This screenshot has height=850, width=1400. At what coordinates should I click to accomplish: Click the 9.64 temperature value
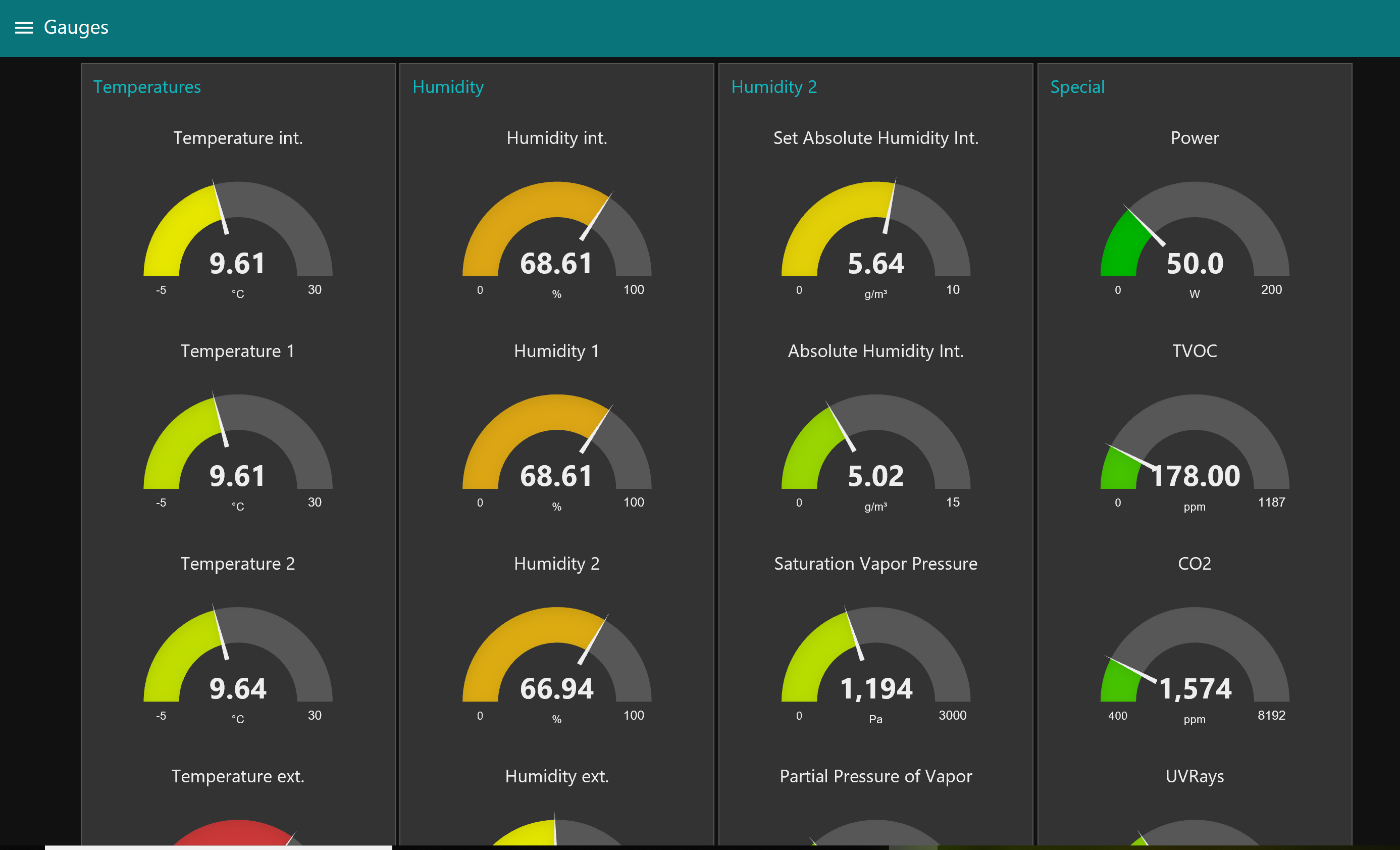238,689
